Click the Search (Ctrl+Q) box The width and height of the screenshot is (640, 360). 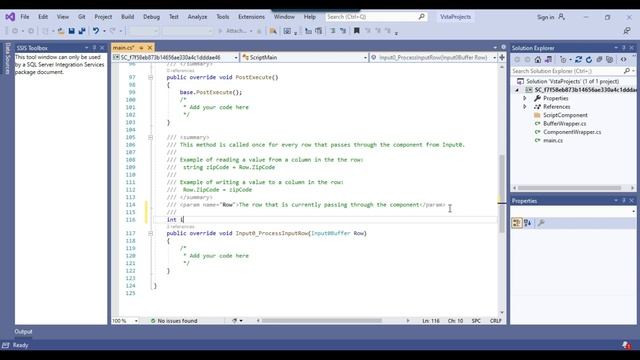[376, 17]
